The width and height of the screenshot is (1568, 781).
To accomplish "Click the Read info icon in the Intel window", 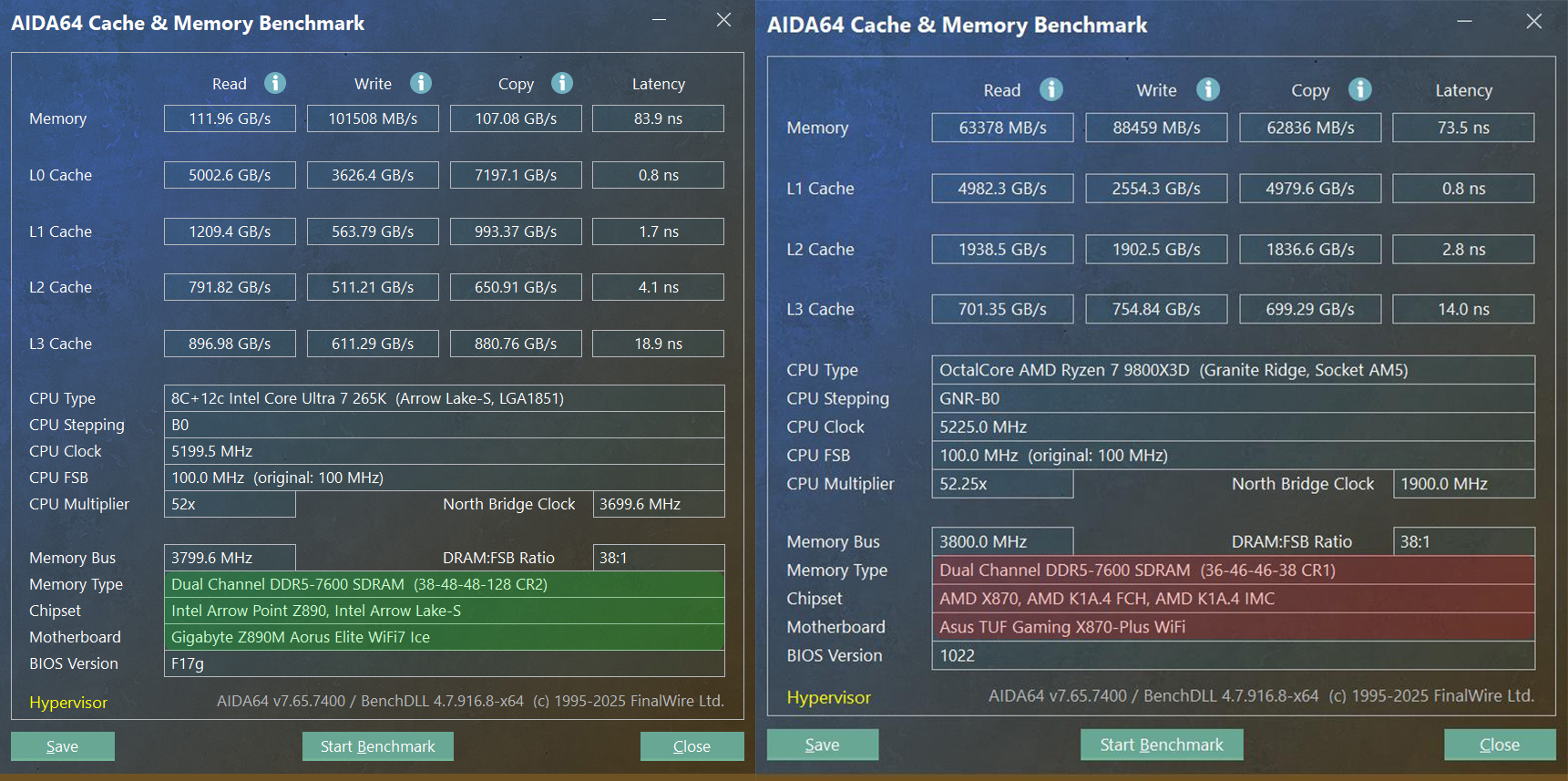I will point(275,83).
